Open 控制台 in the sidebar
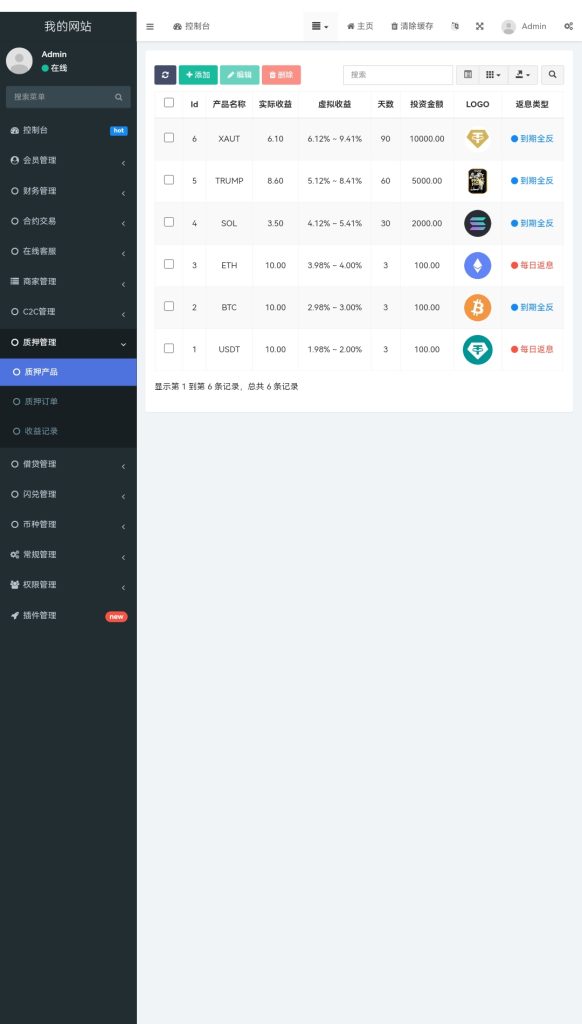 69,131
